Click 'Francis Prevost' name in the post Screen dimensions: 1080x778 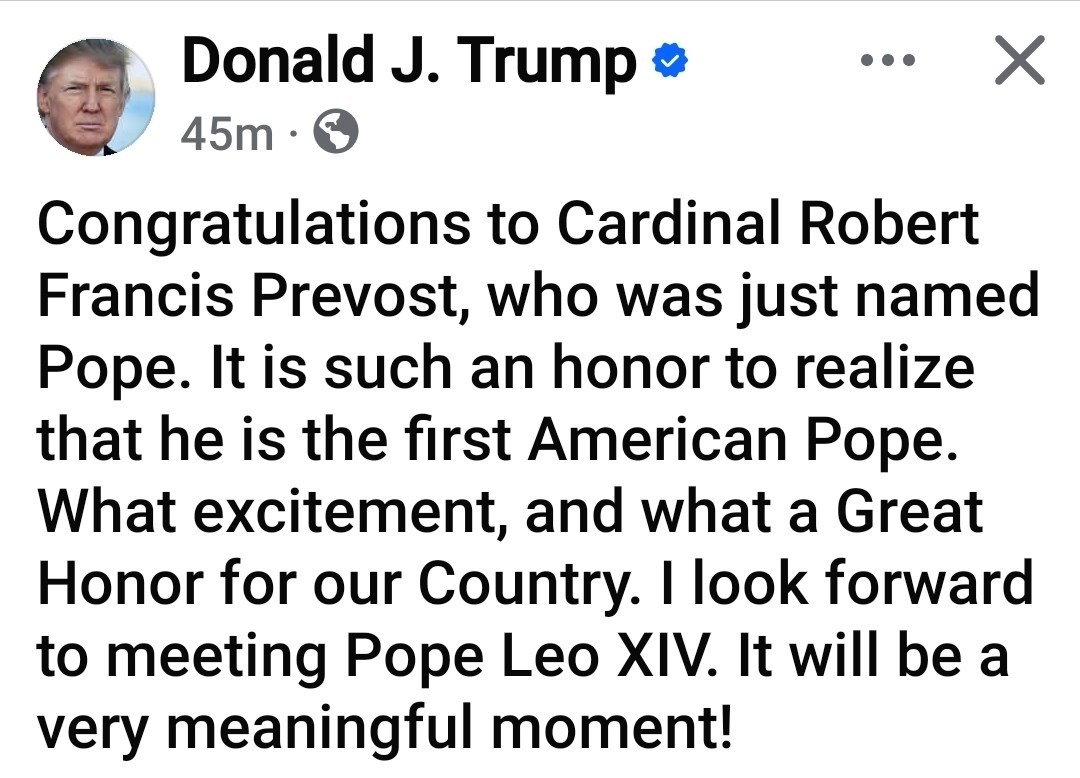coord(249,297)
